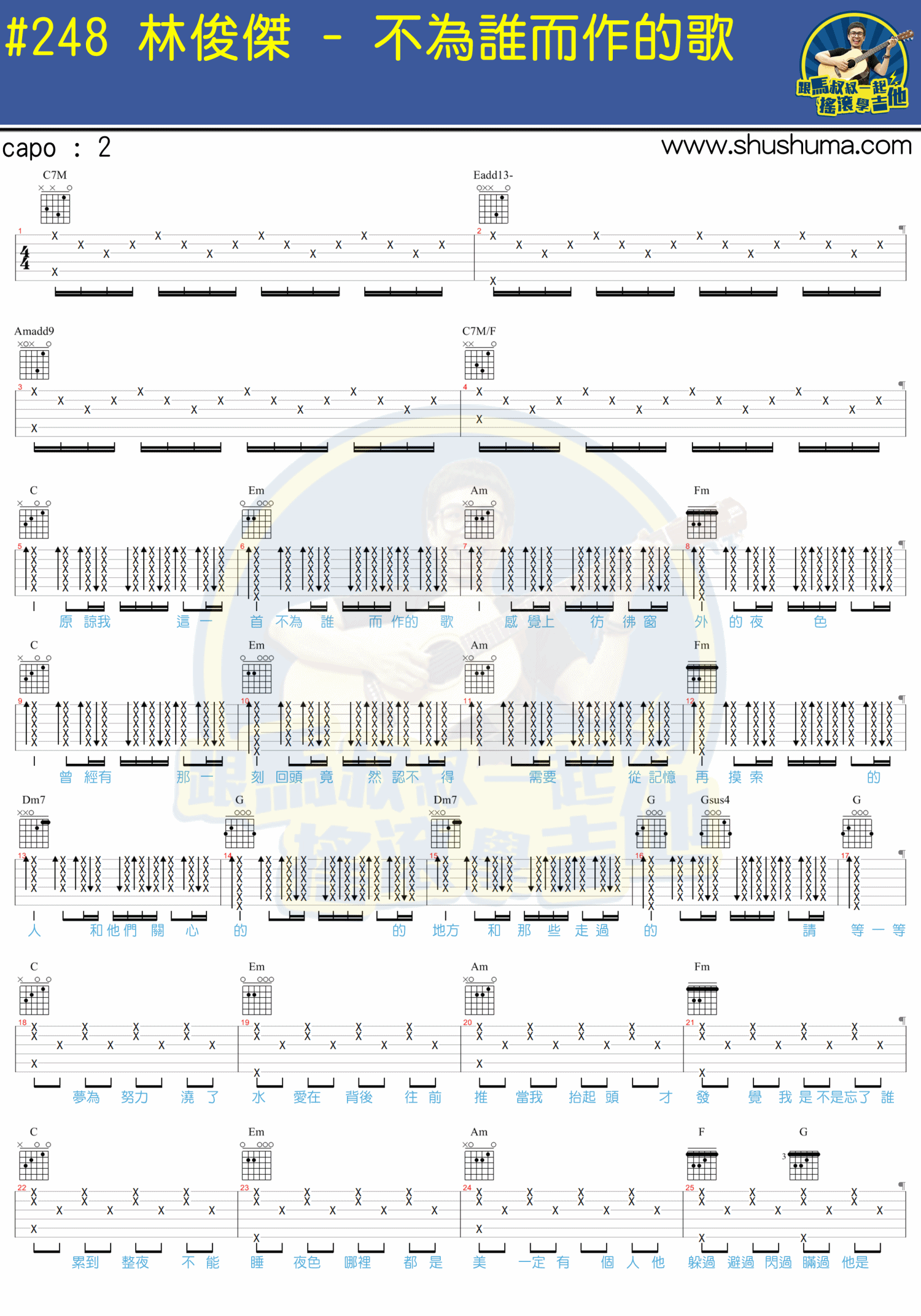Click the lyric 哪裡

[x=357, y=1262]
